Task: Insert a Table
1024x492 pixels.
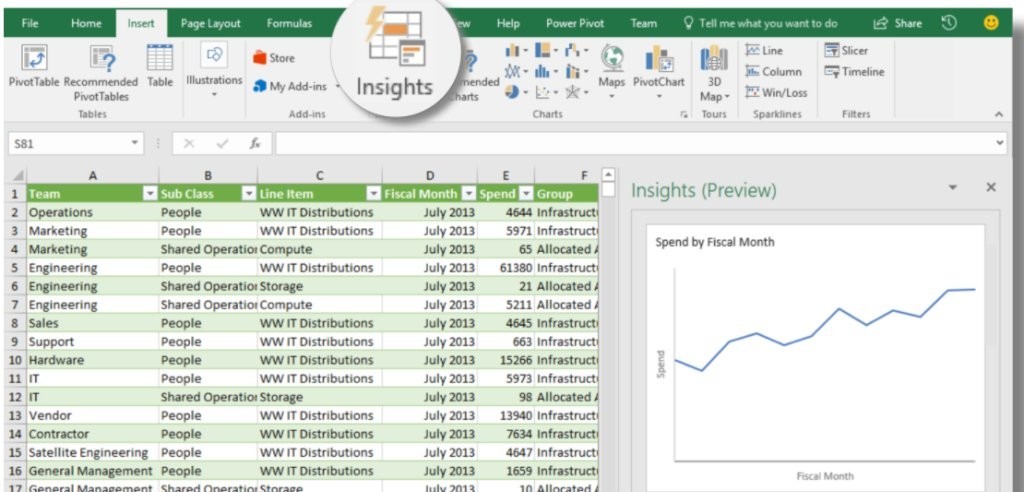Action: pos(160,67)
